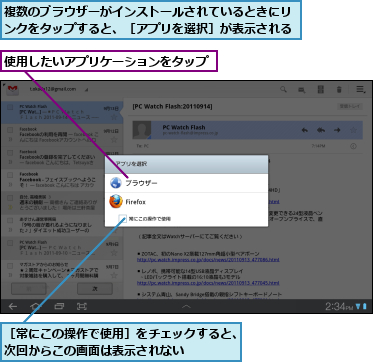Screen dimensions: 373x362
Task: Tap the yellow importance marker of 自分 conversation
Action: point(10,207)
